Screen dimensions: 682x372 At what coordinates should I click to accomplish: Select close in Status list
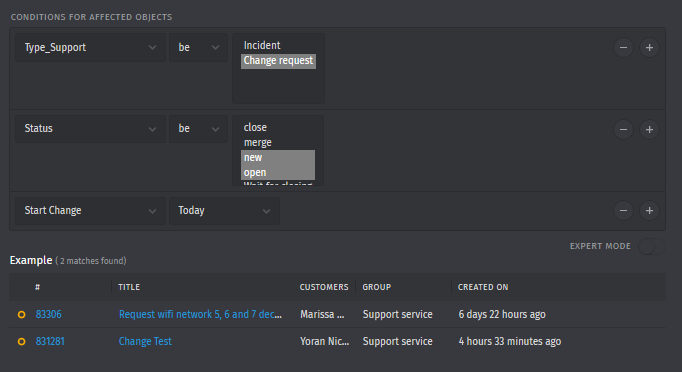point(277,127)
